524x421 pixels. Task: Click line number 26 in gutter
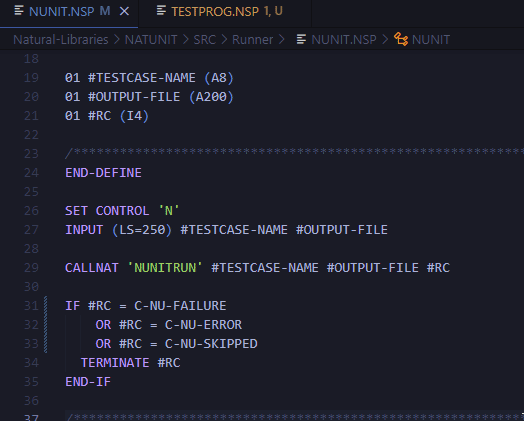(x=31, y=211)
